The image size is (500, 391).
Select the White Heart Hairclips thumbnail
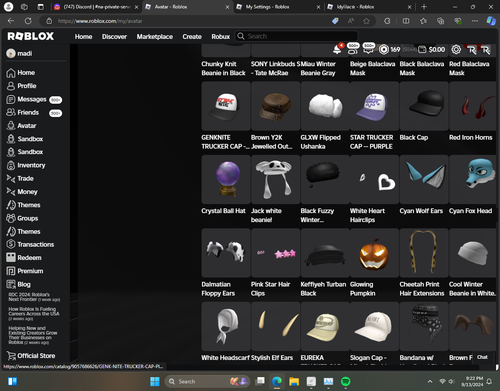(374, 179)
